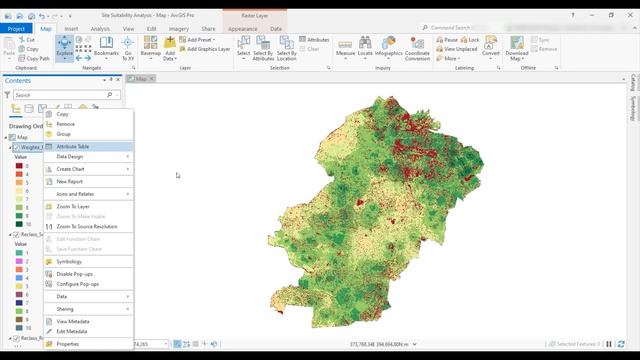Click the magenta swatch for Reclass value 2
The width and height of the screenshot is (640, 360).
19,261
